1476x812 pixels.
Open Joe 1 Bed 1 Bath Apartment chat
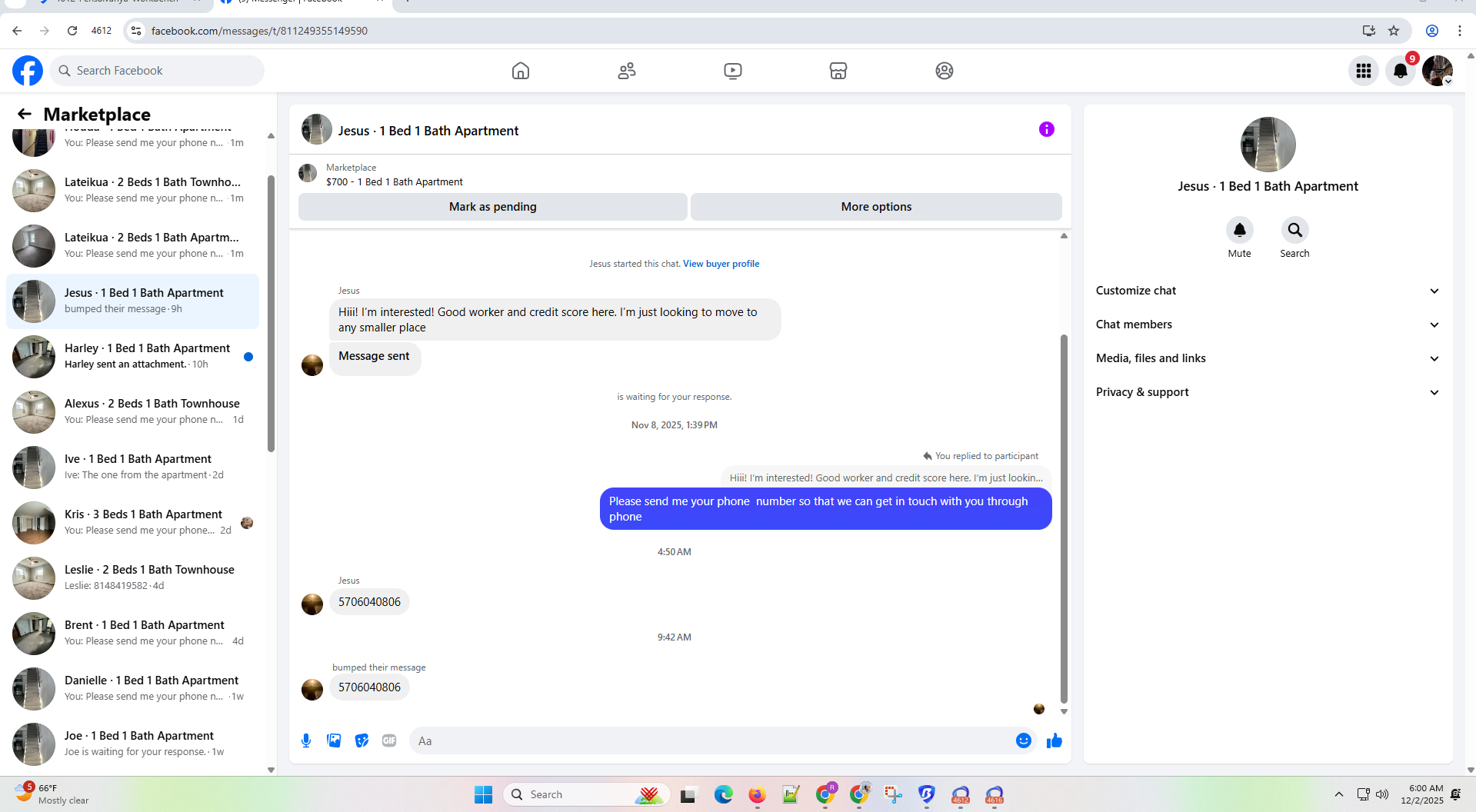132,744
